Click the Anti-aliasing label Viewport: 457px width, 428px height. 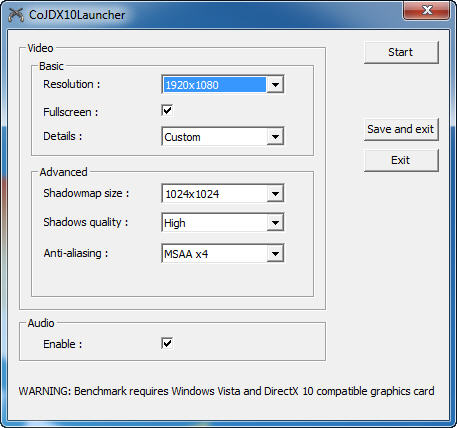[x=76, y=253]
